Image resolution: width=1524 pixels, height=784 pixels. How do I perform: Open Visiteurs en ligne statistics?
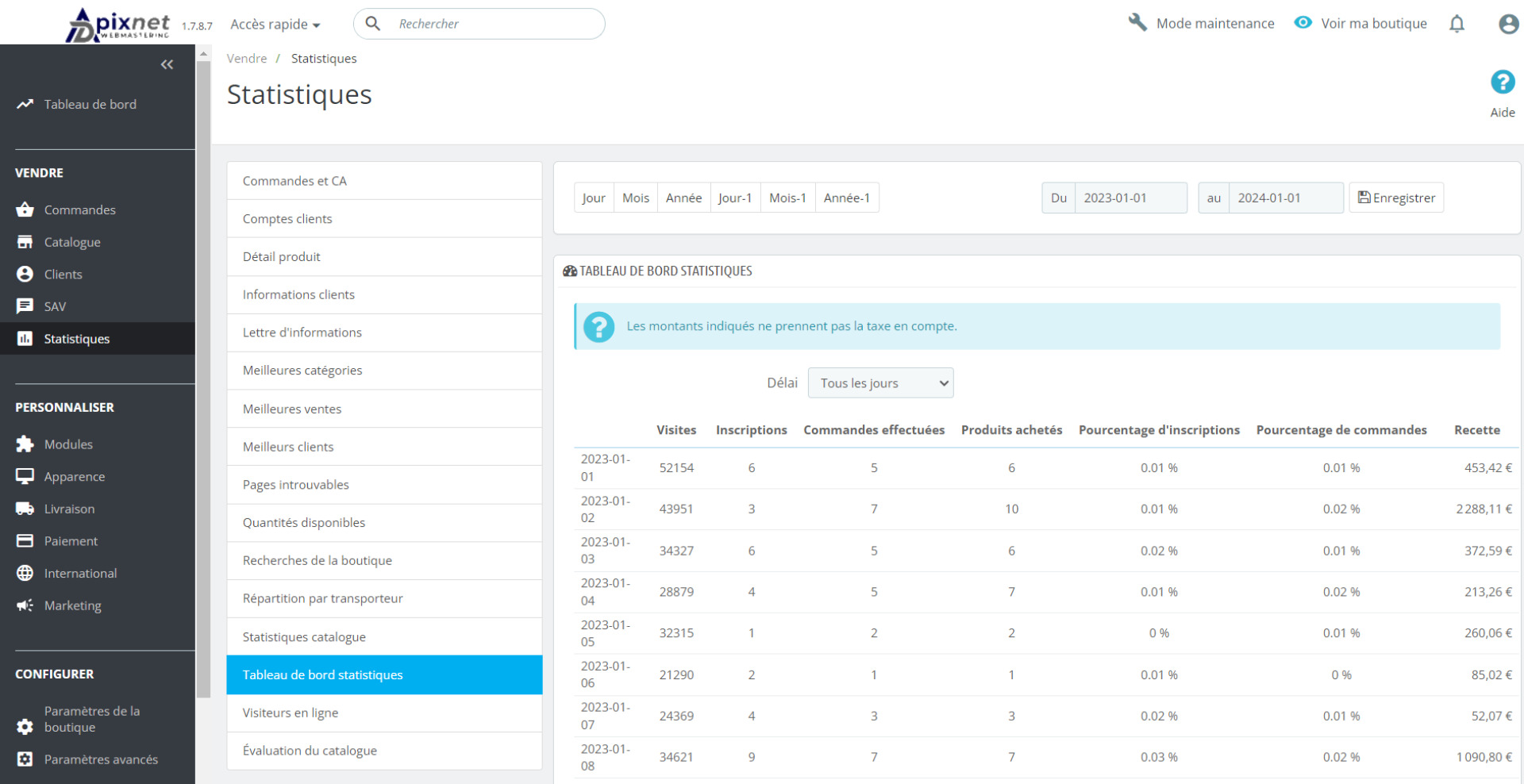[x=384, y=713]
